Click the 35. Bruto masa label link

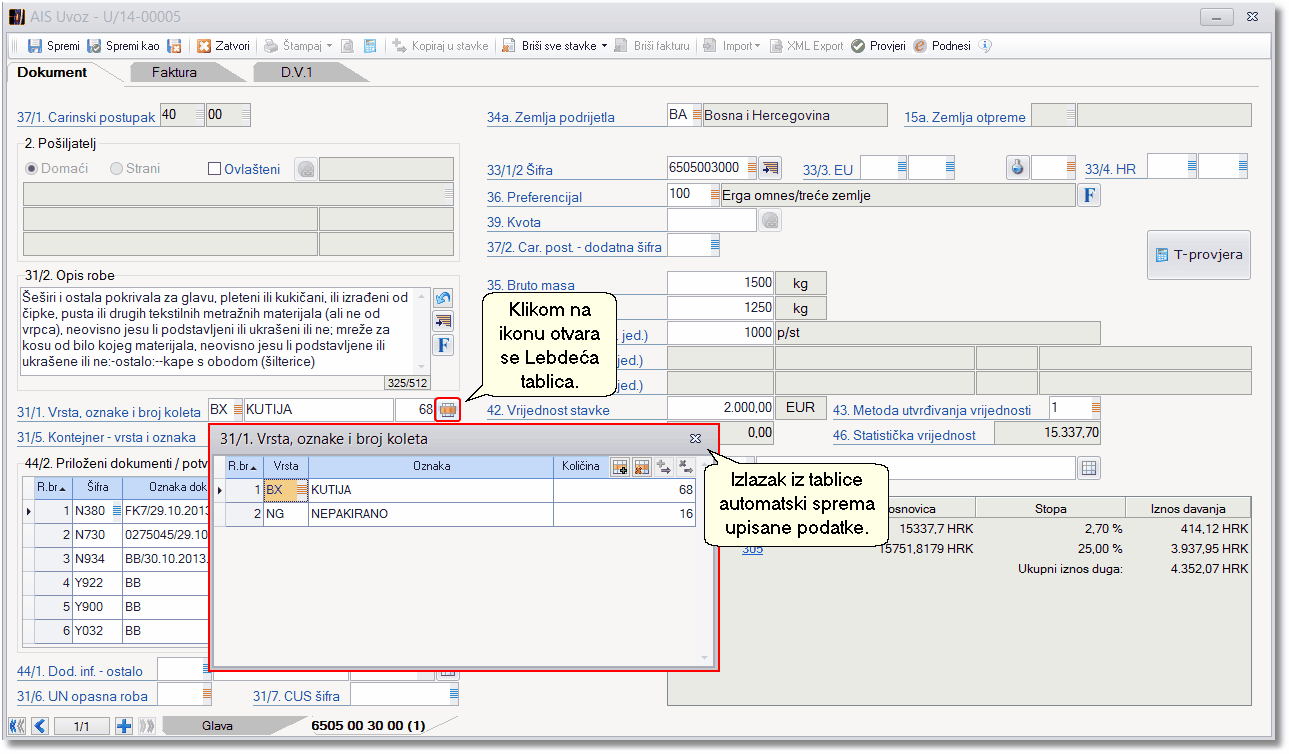(531, 285)
